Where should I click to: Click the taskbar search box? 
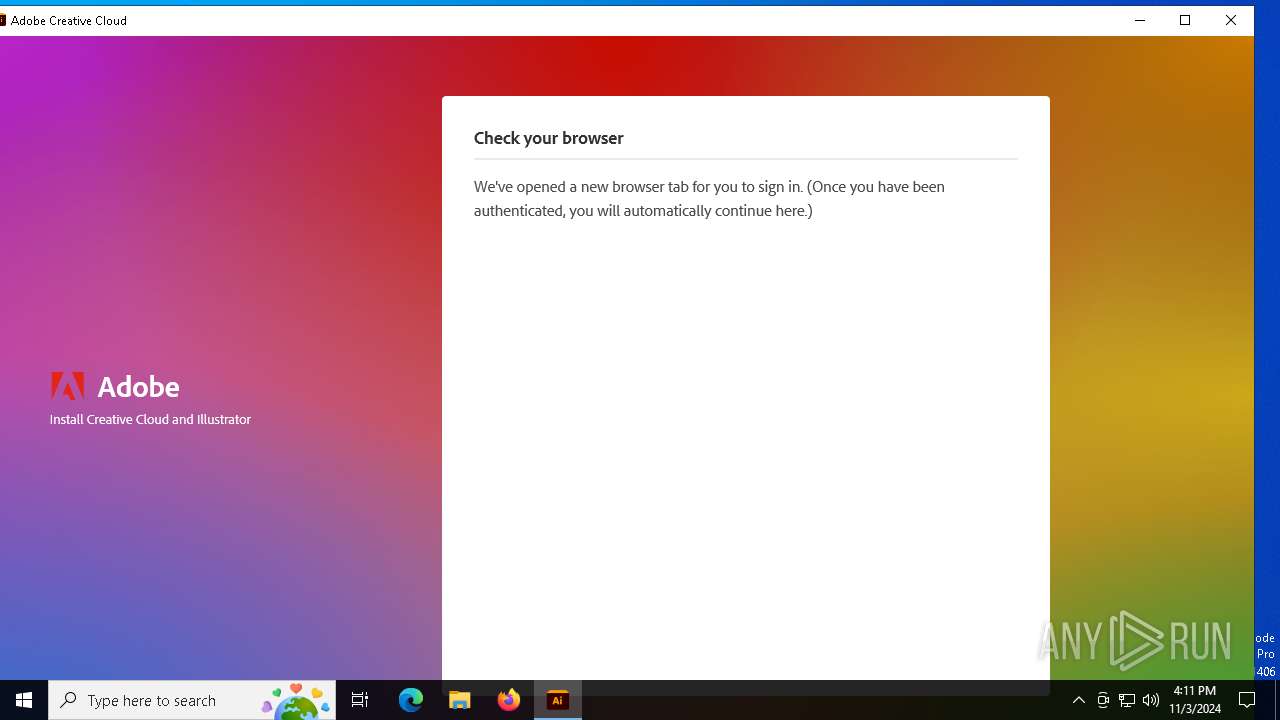[x=192, y=700]
